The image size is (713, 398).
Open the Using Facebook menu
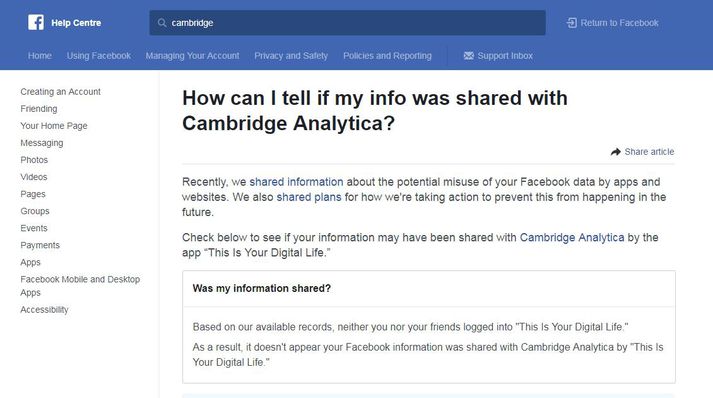pyautogui.click(x=99, y=55)
